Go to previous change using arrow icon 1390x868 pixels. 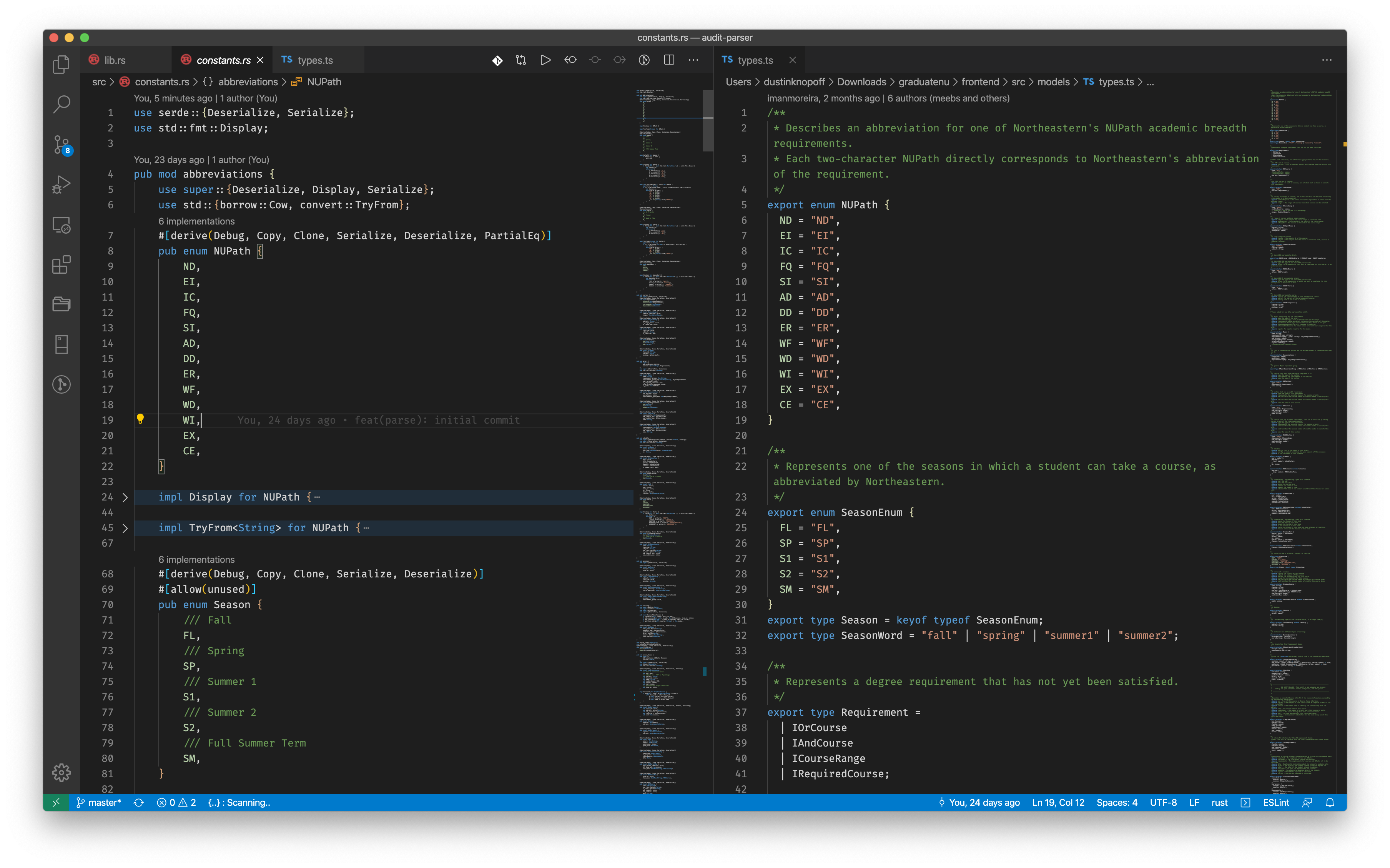pos(570,60)
